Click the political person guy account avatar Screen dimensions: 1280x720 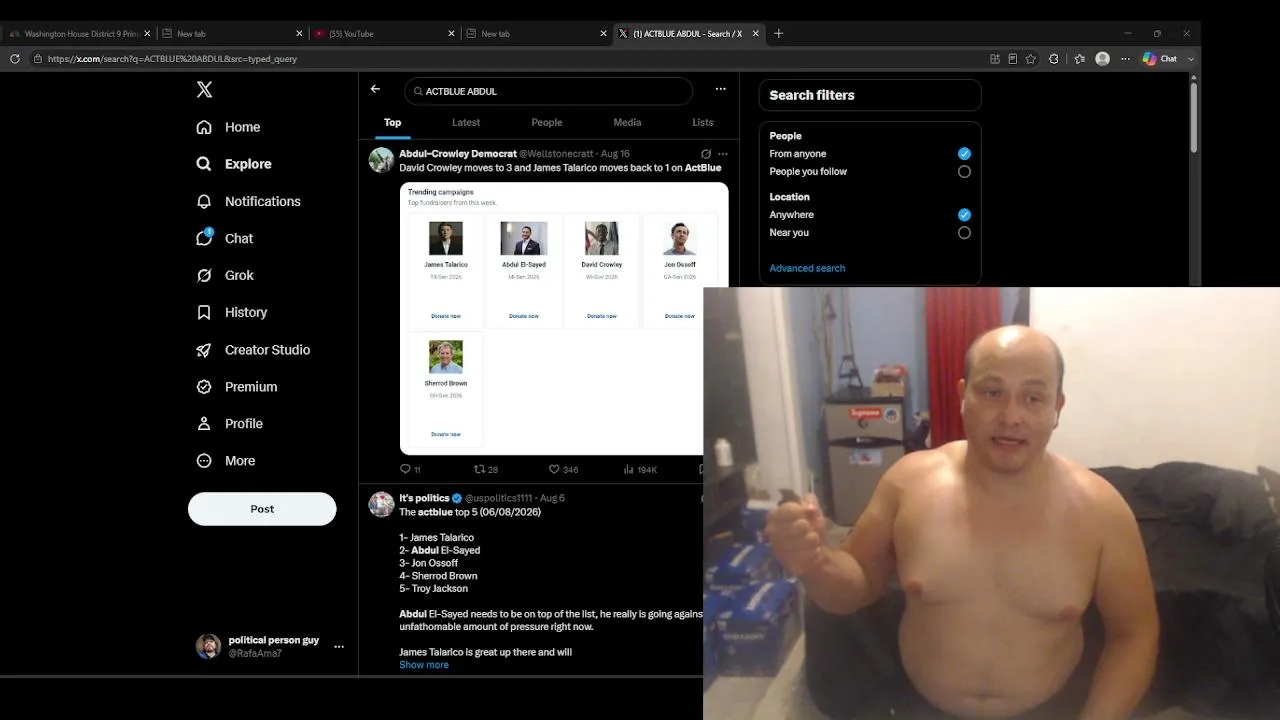point(208,646)
